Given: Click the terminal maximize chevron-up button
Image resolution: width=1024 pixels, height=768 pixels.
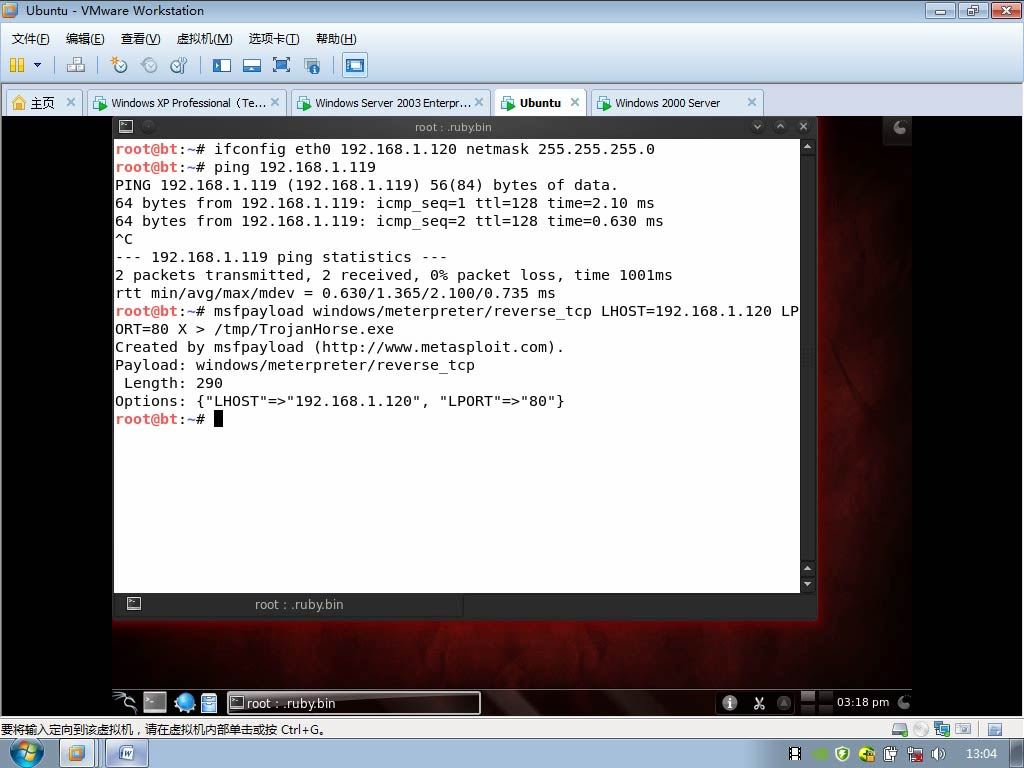Looking at the screenshot, I should point(780,127).
